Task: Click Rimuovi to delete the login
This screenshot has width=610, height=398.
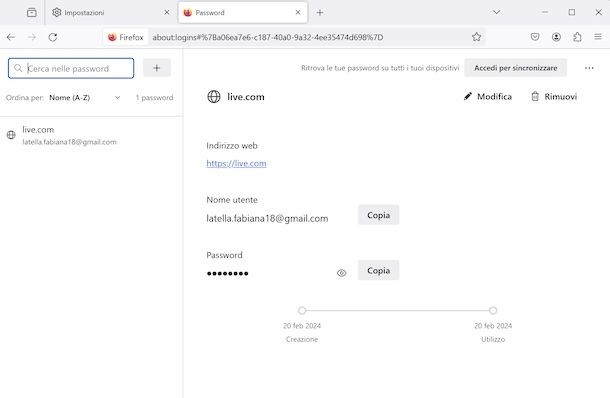Action: tap(554, 96)
